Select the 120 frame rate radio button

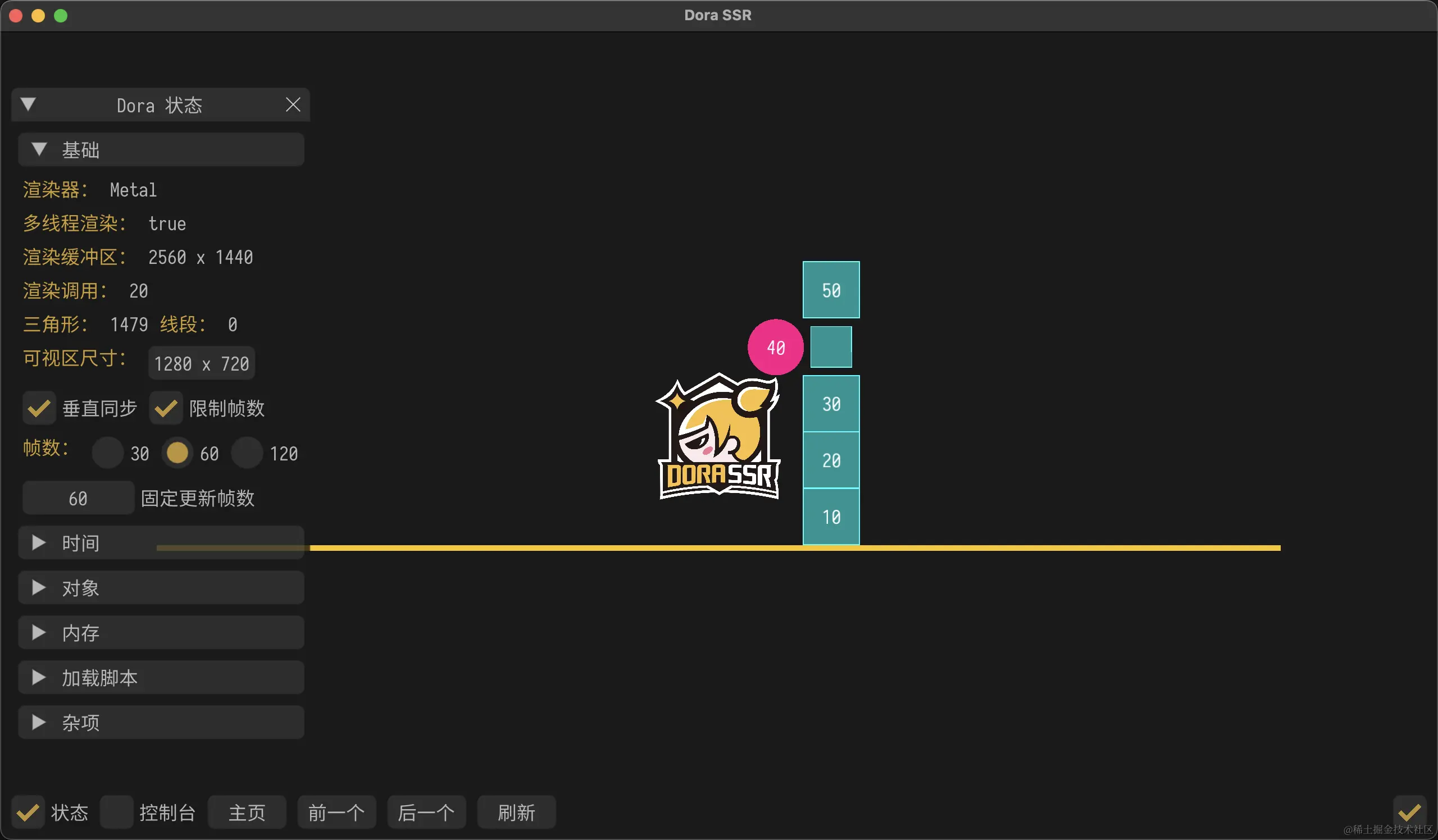(247, 453)
